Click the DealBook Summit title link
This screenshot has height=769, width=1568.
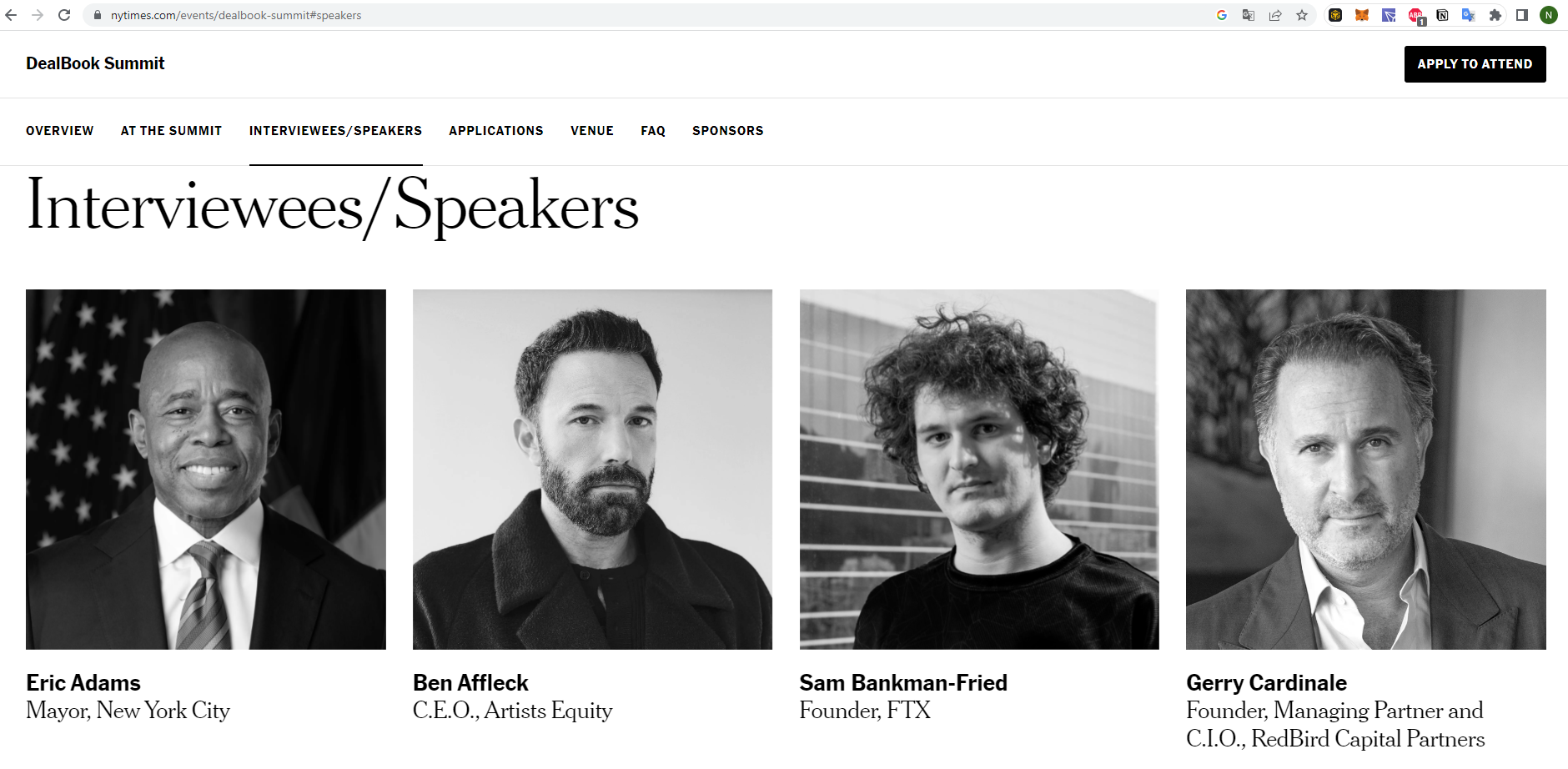[95, 63]
